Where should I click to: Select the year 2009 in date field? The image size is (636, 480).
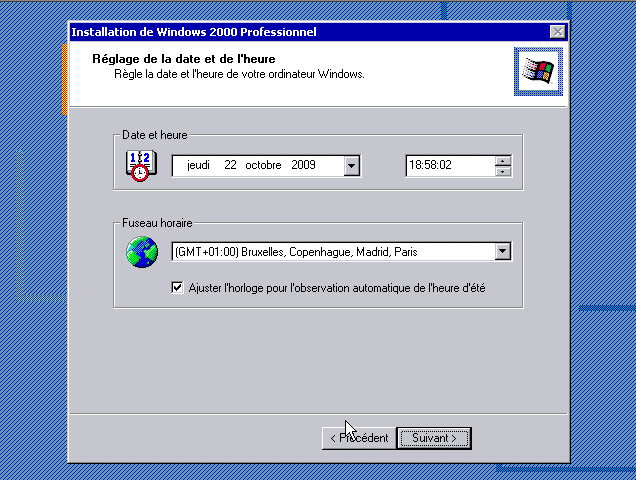click(x=303, y=165)
